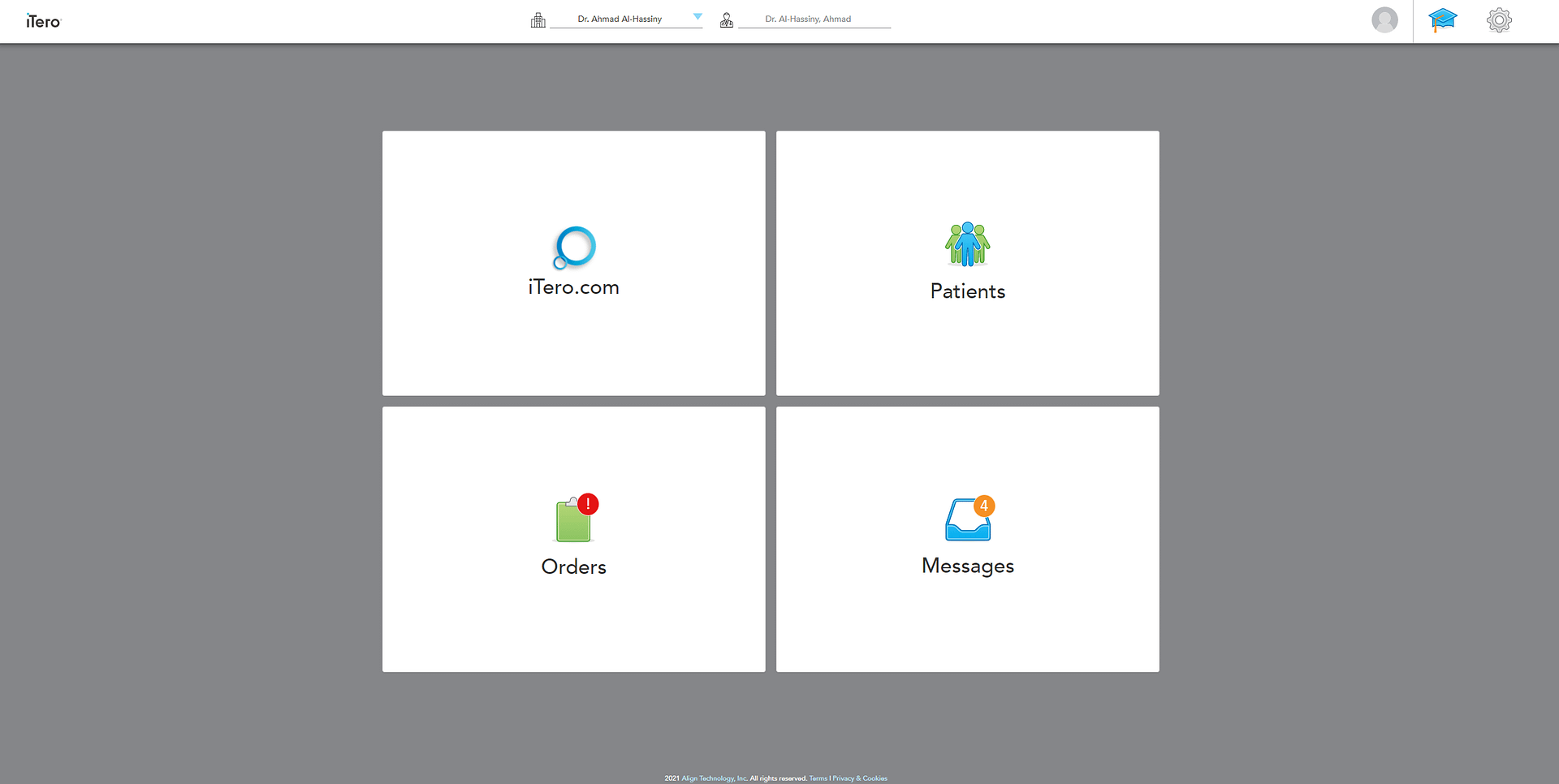This screenshot has height=784, width=1559.
Task: Open the Terms link in footer
Action: tap(818, 778)
